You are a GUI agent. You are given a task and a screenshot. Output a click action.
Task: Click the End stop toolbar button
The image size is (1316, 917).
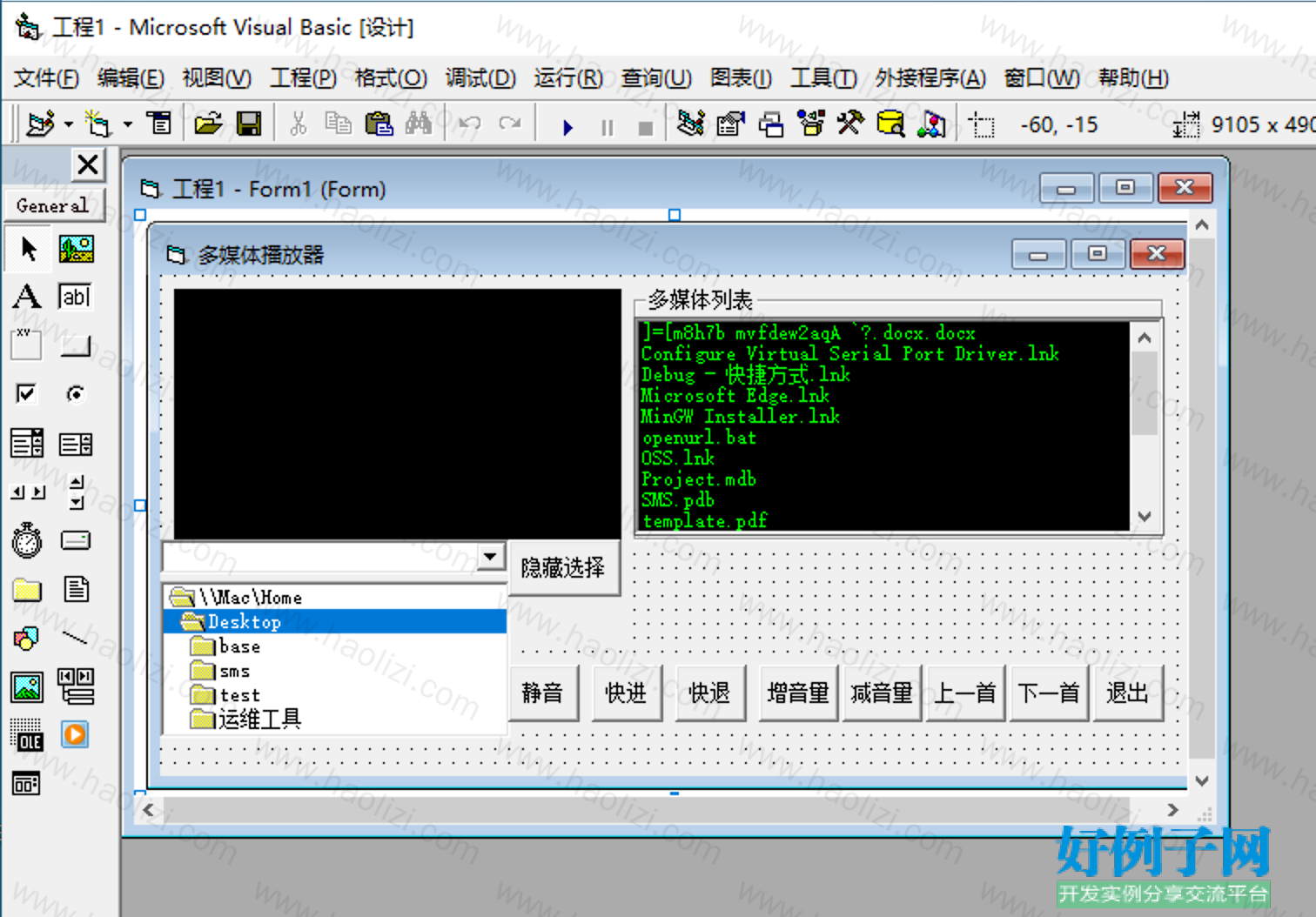(x=646, y=127)
